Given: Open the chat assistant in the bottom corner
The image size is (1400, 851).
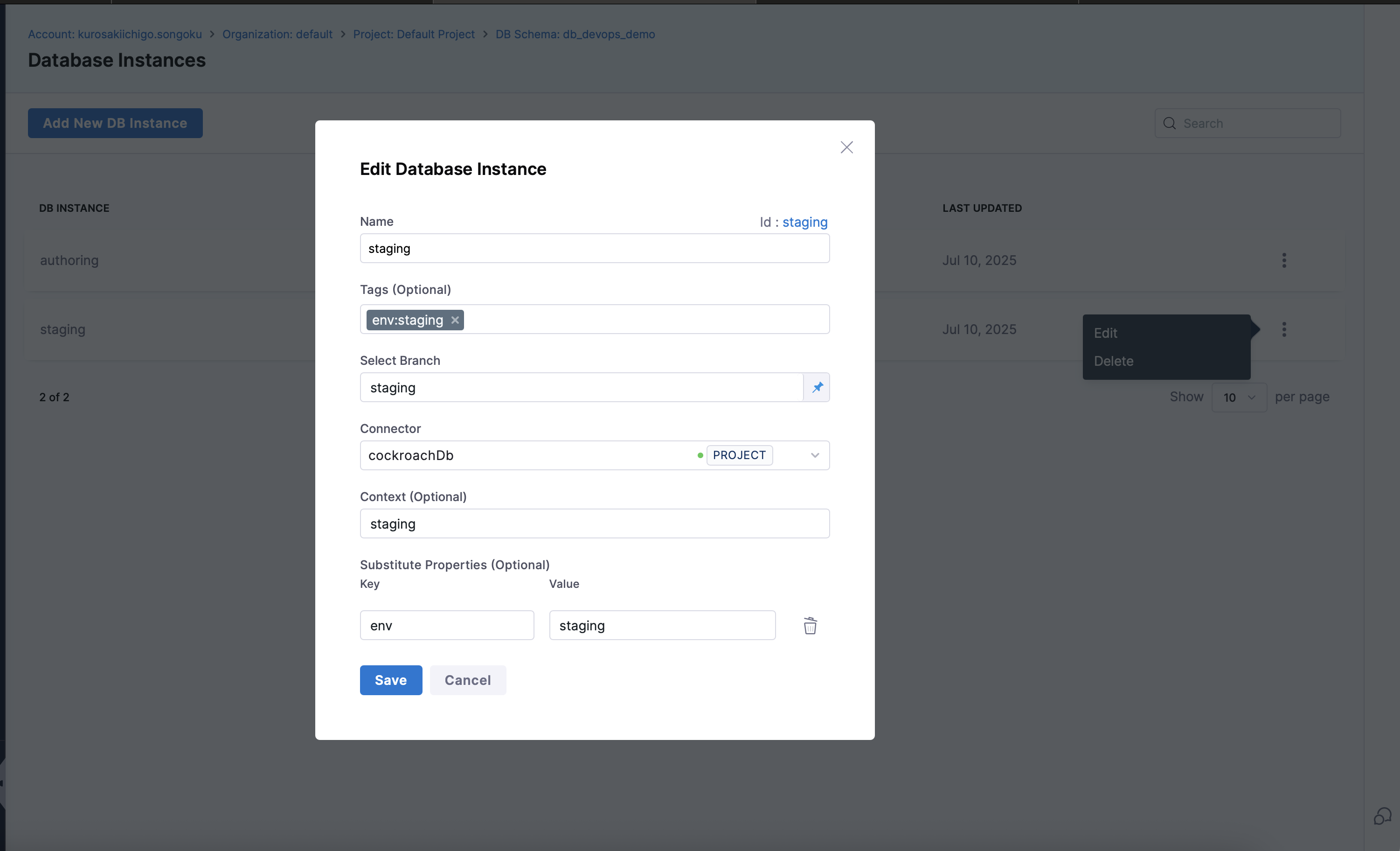Looking at the screenshot, I should 1382,816.
